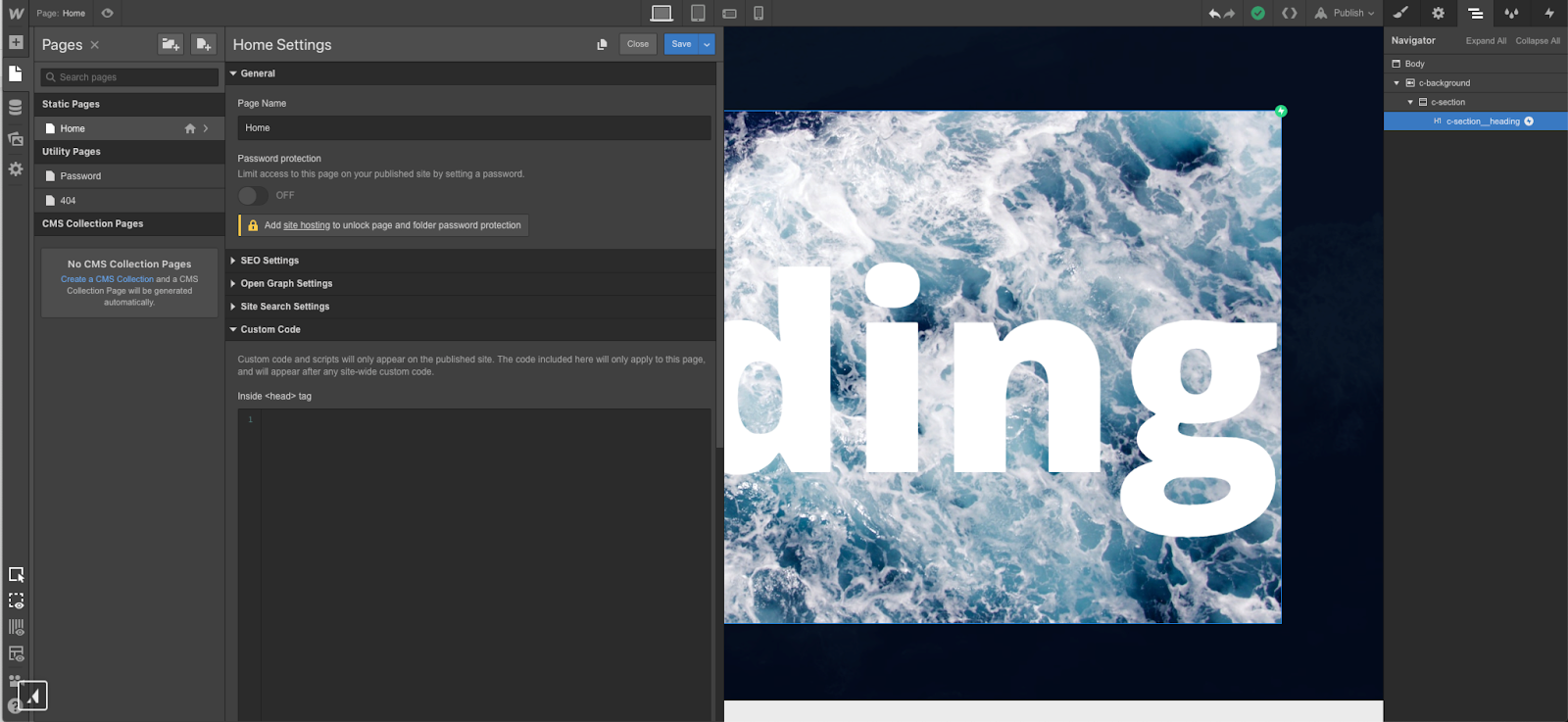Duplicate the Home page
1568x722 pixels.
click(602, 44)
